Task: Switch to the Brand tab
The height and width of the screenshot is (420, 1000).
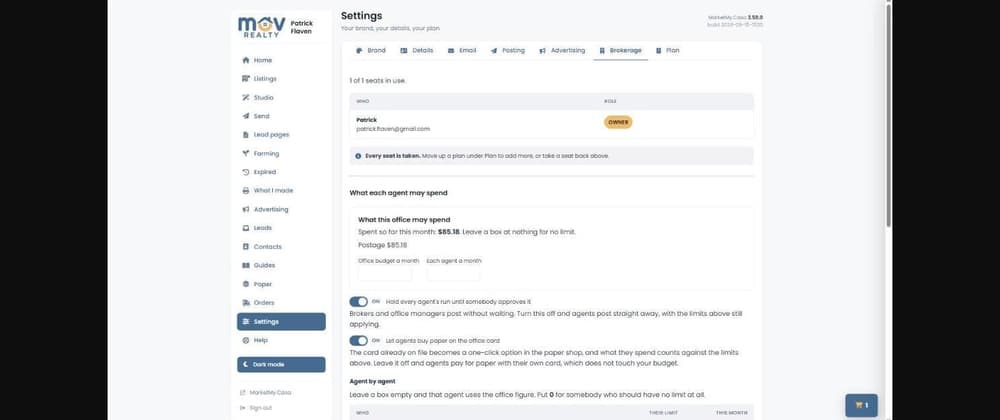Action: click(371, 50)
